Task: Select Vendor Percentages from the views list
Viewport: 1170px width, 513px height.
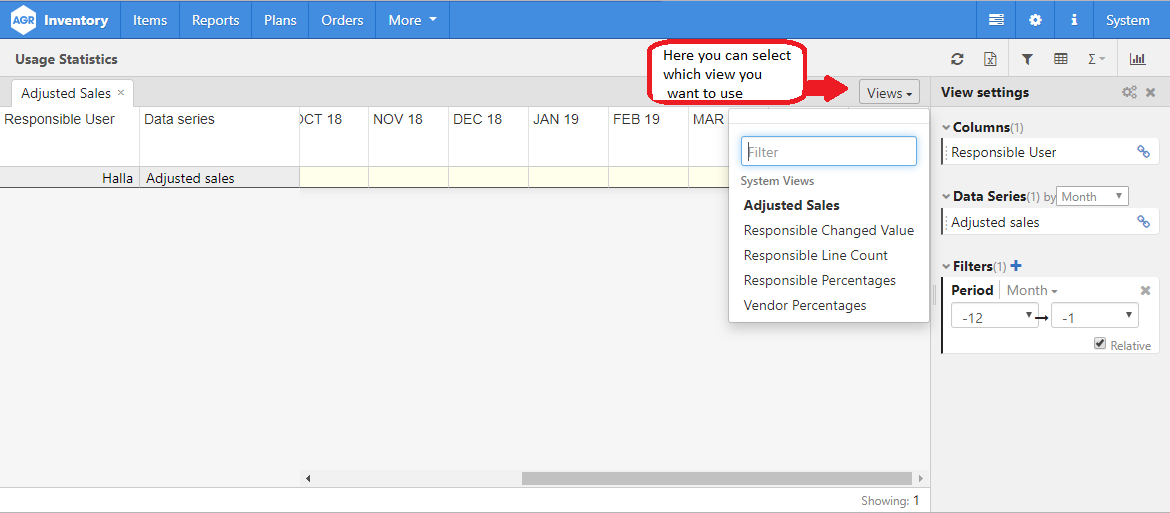Action: tap(805, 306)
